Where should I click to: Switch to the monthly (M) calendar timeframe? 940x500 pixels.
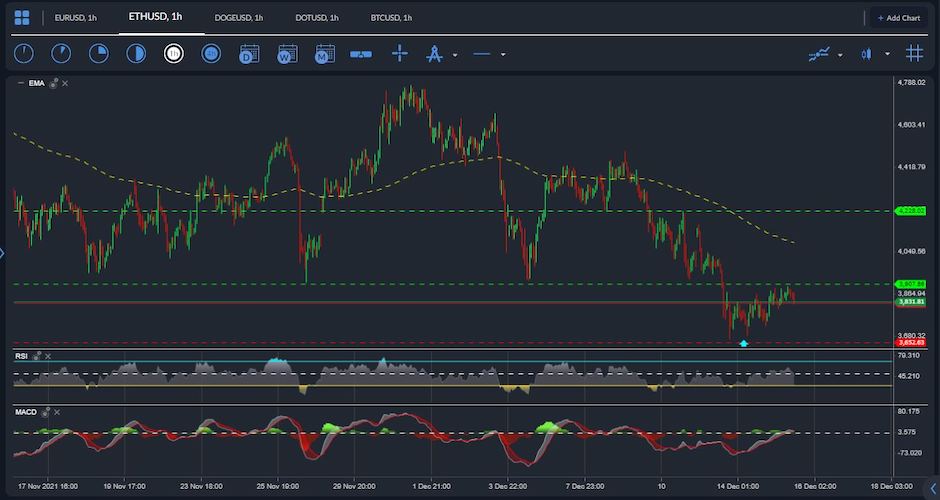click(324, 54)
